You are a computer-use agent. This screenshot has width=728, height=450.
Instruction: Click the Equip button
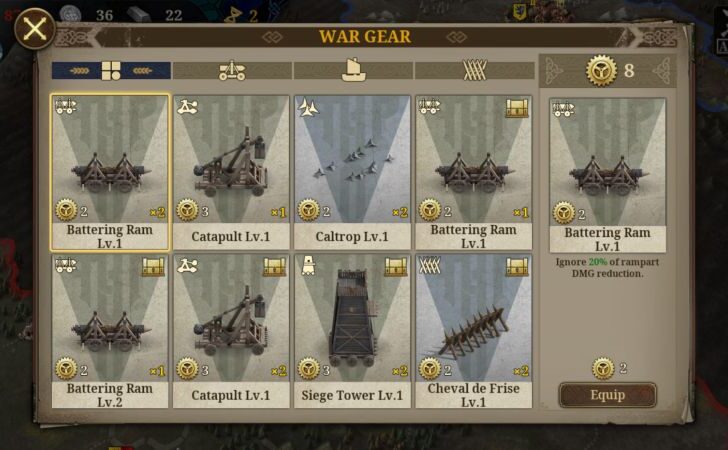point(607,395)
